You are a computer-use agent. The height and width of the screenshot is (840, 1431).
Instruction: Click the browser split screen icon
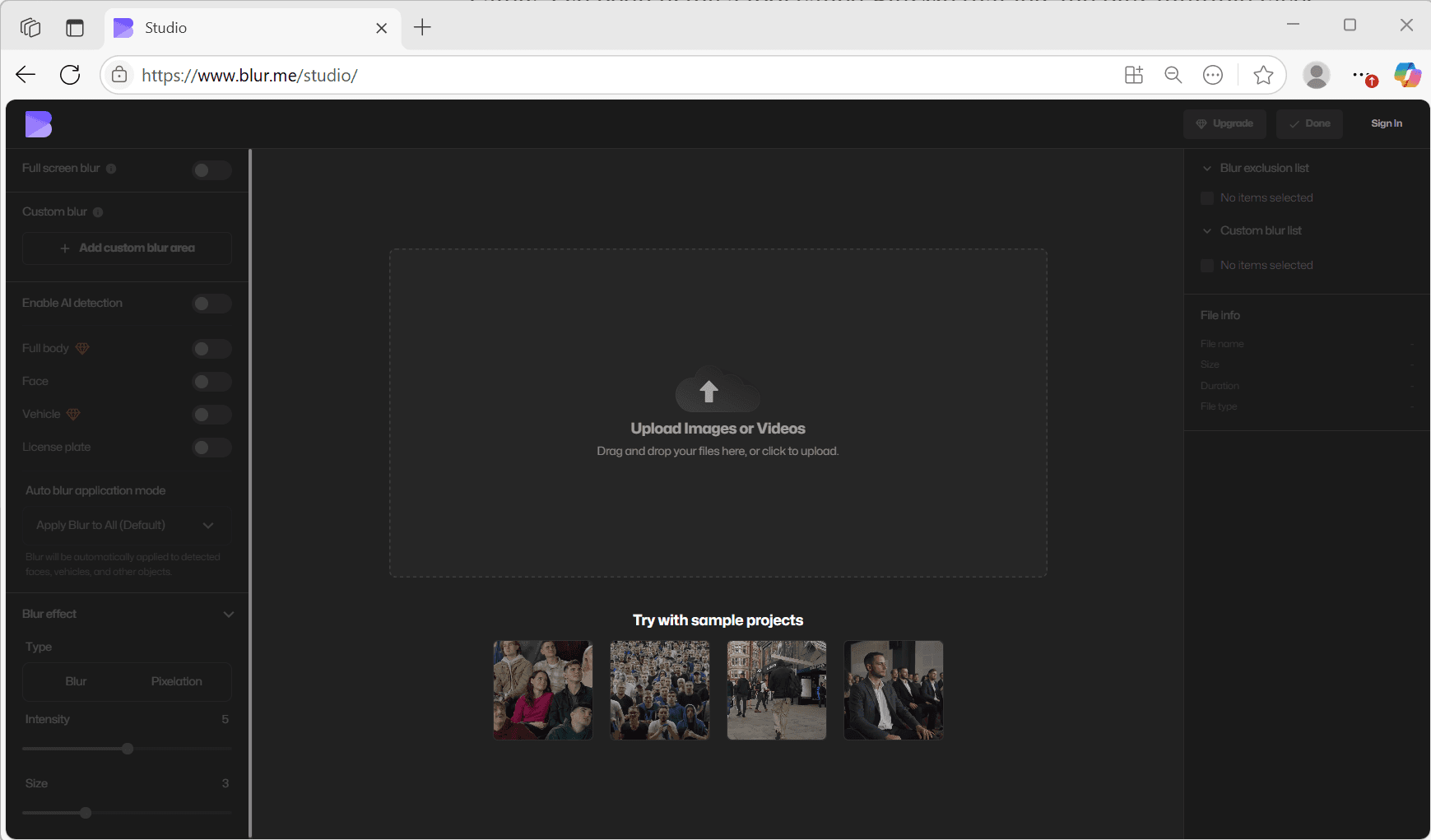tap(75, 27)
